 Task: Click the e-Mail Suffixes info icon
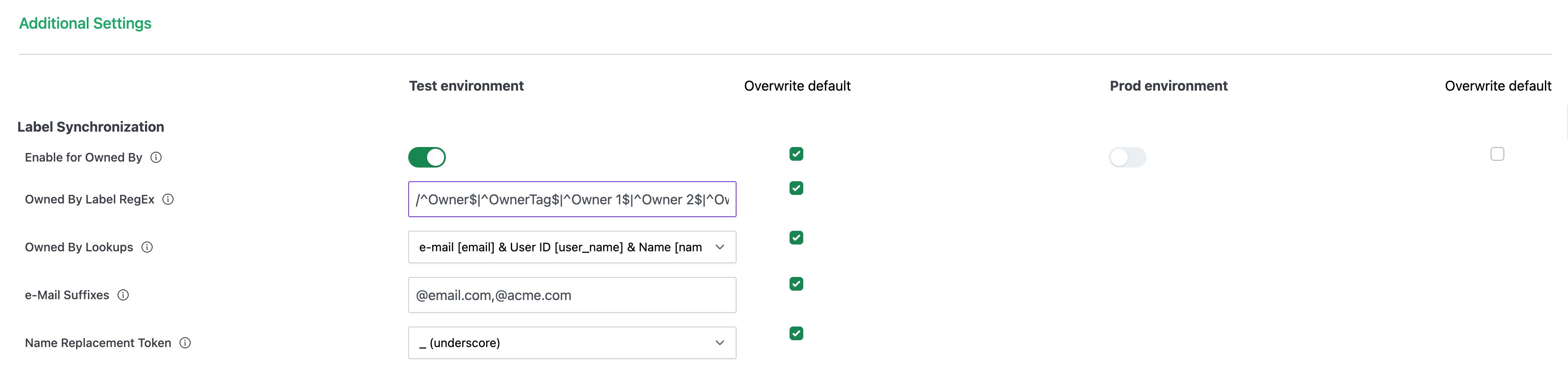(124, 295)
